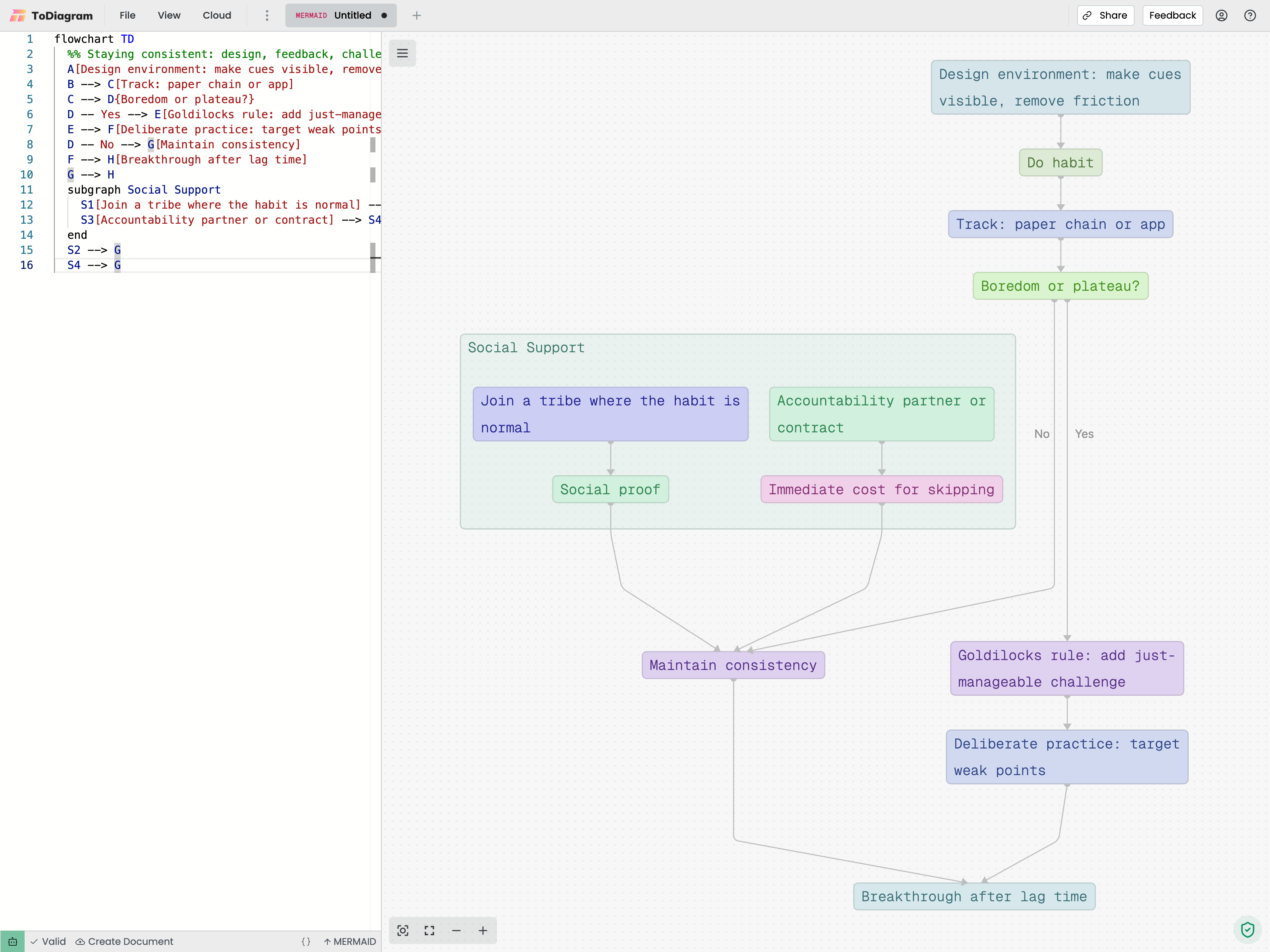Open the Cloud menu
Image resolution: width=1270 pixels, height=952 pixels.
tap(217, 15)
